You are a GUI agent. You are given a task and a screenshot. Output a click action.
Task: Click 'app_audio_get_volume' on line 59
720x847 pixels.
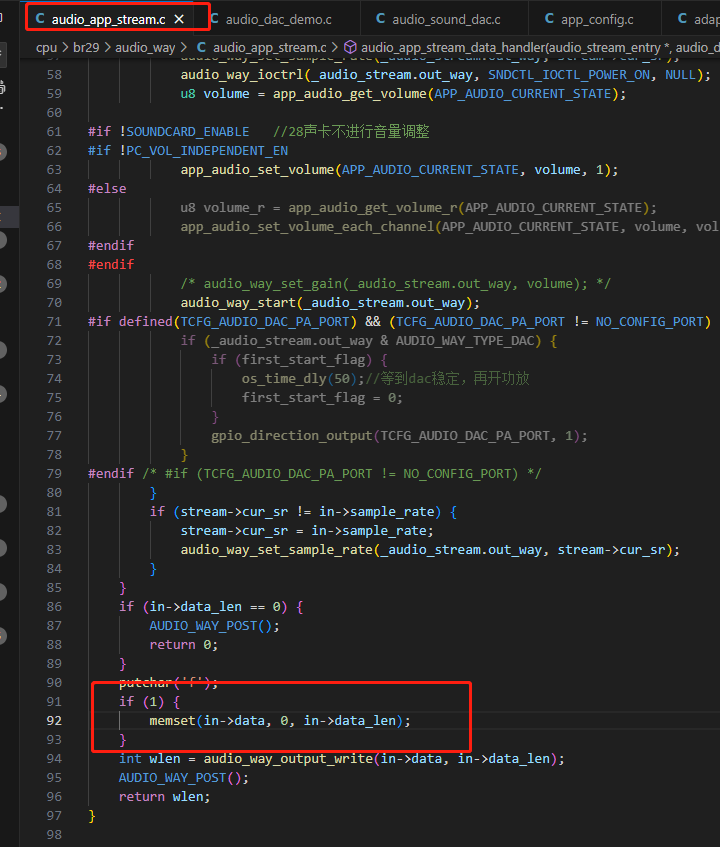point(349,94)
